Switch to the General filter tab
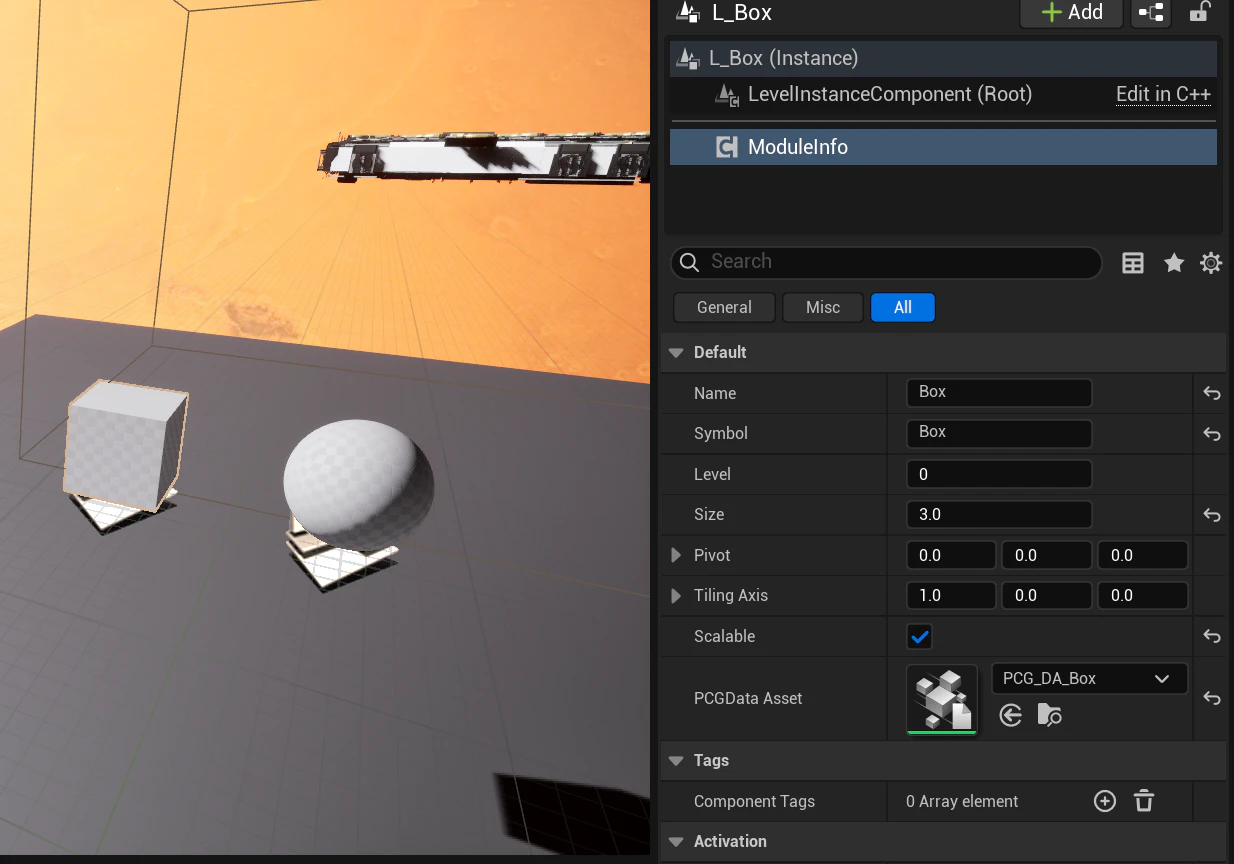The width and height of the screenshot is (1234, 864). click(x=725, y=307)
